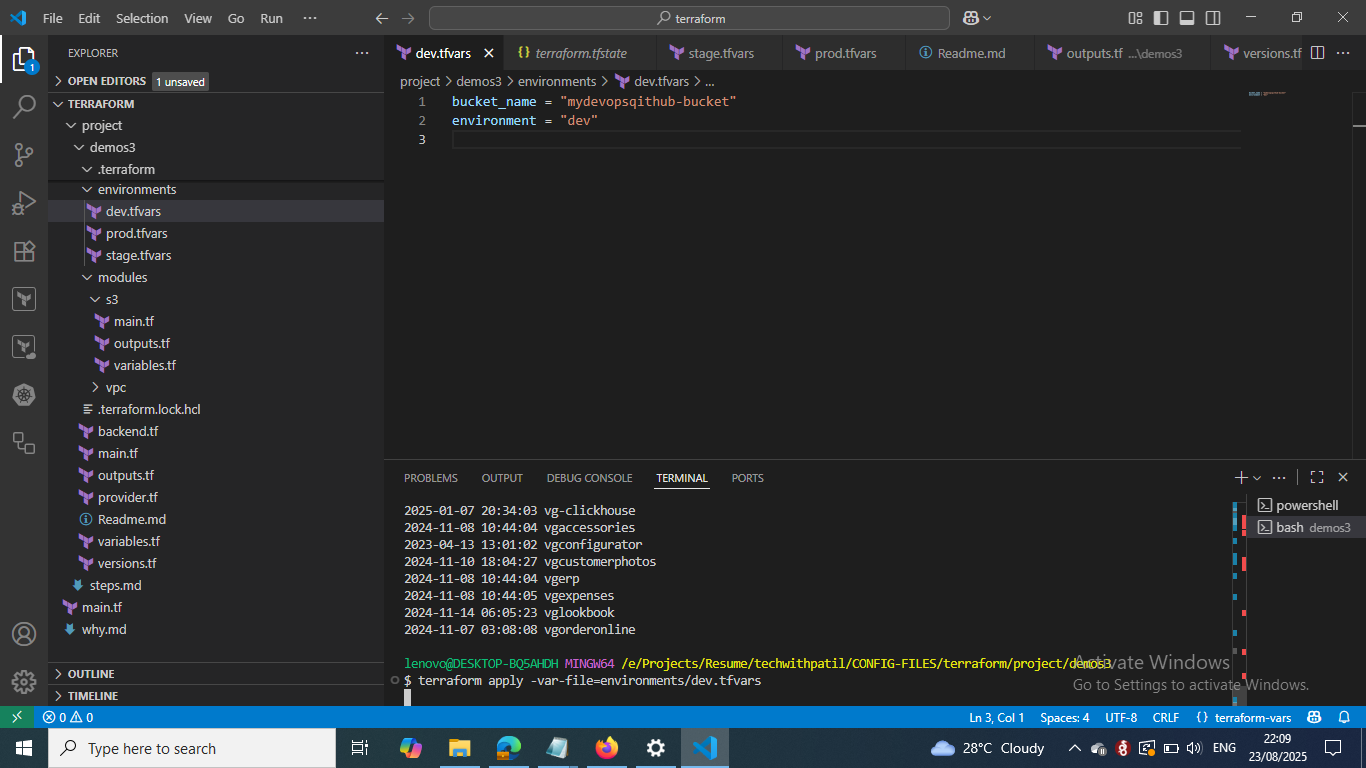
Task: Open the Extensions view
Action: pos(24,251)
